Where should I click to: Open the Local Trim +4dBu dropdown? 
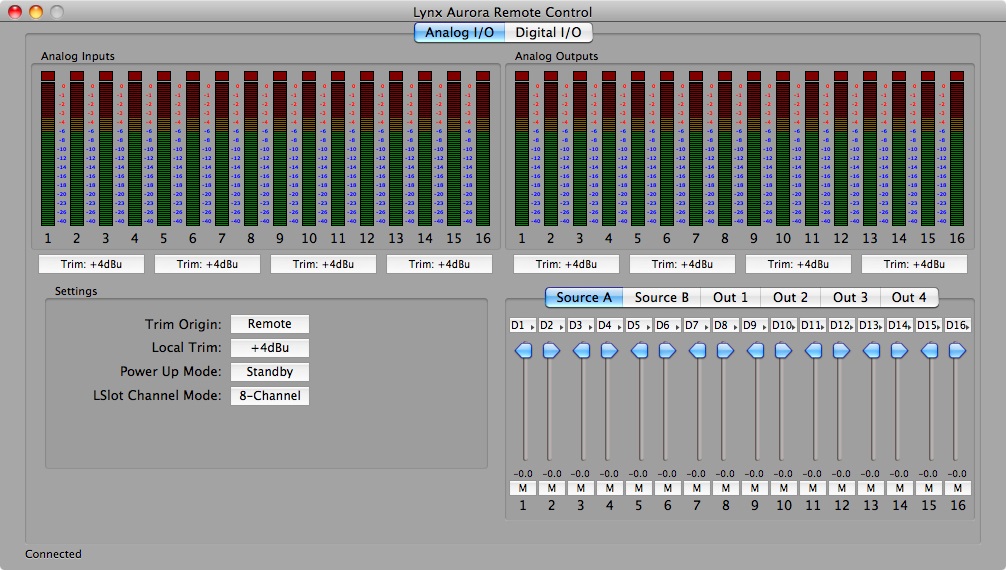coord(269,348)
